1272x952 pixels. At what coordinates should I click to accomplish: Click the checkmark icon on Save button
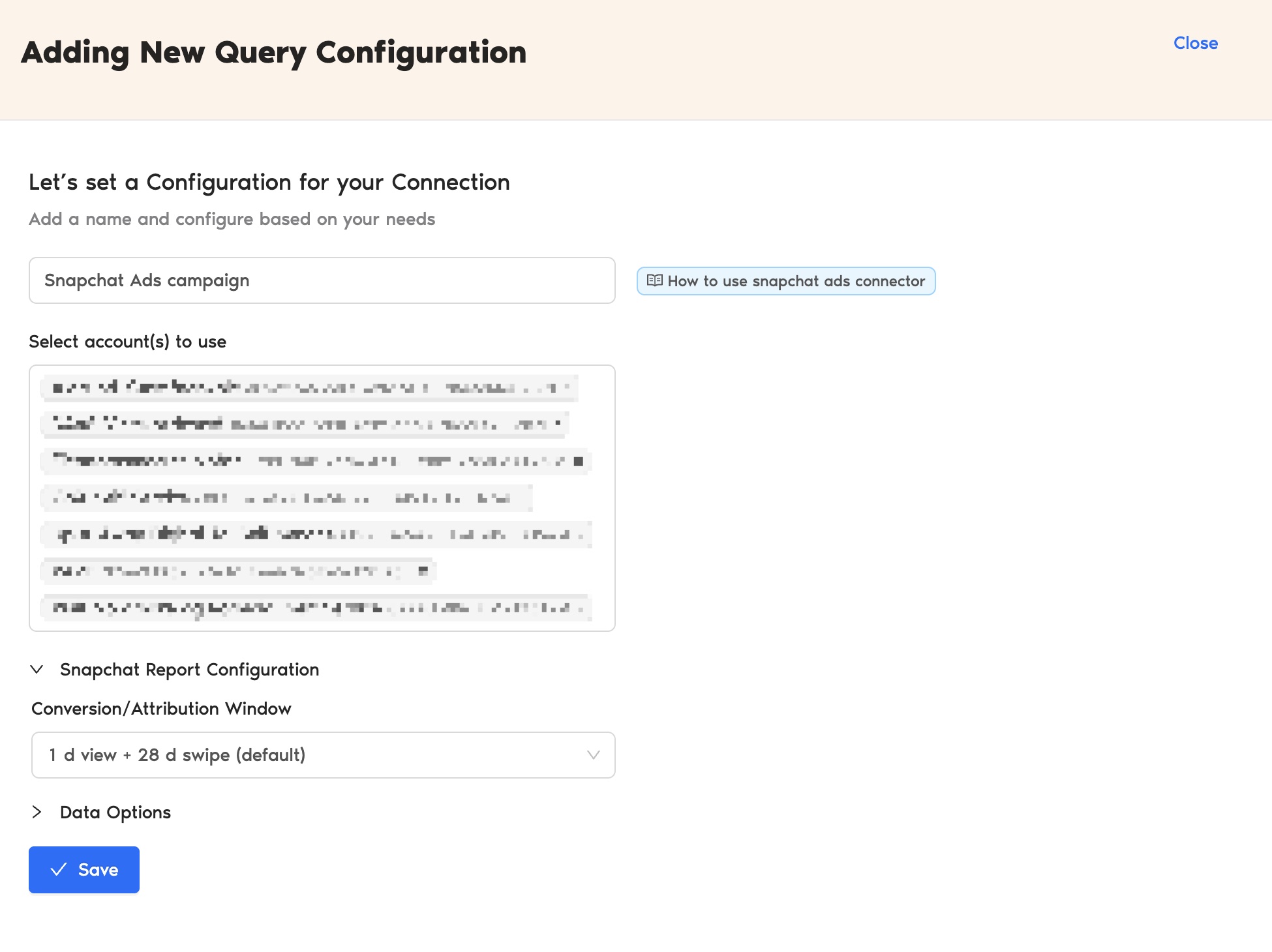(59, 870)
